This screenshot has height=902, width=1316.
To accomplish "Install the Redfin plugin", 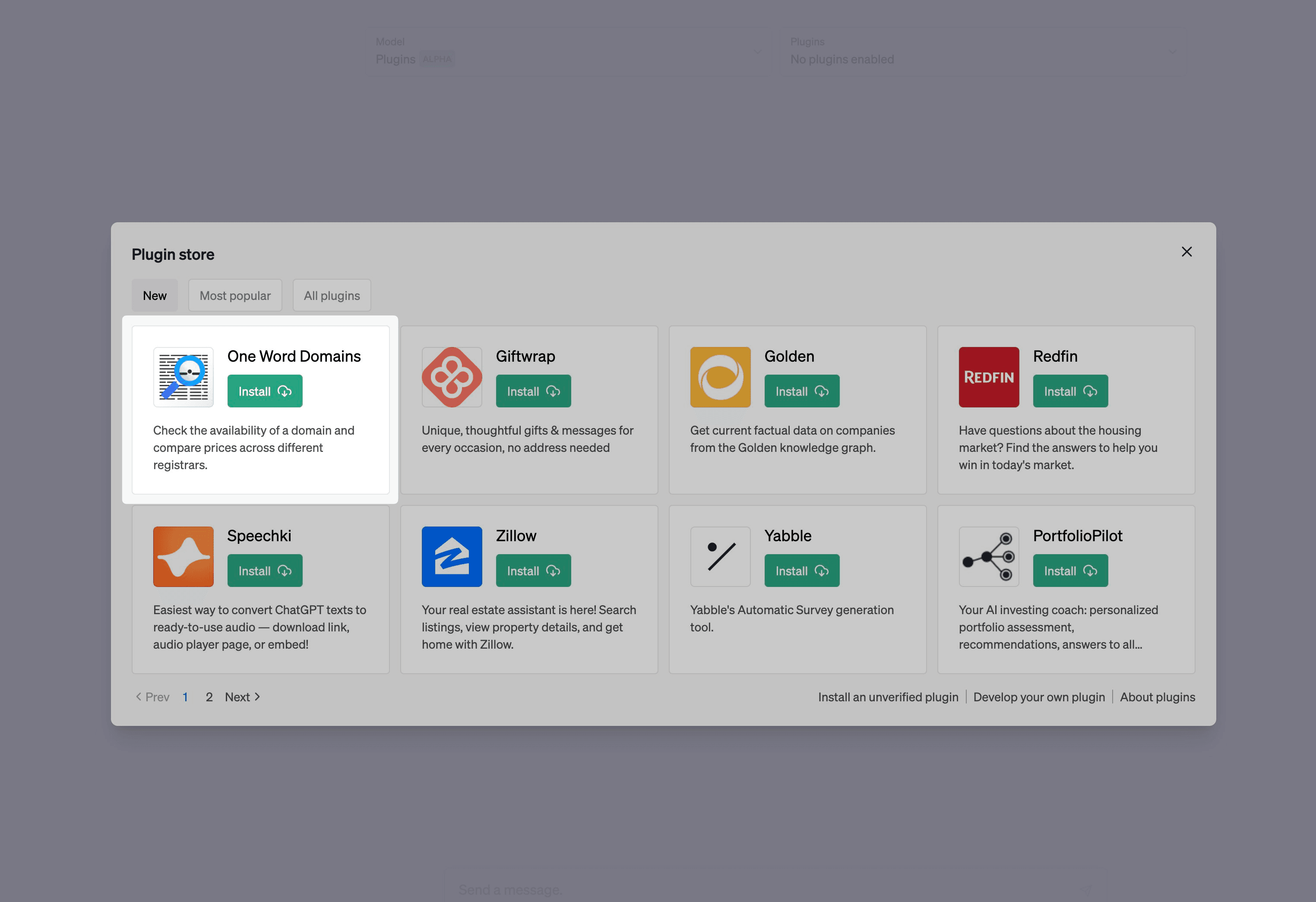I will [x=1070, y=391].
